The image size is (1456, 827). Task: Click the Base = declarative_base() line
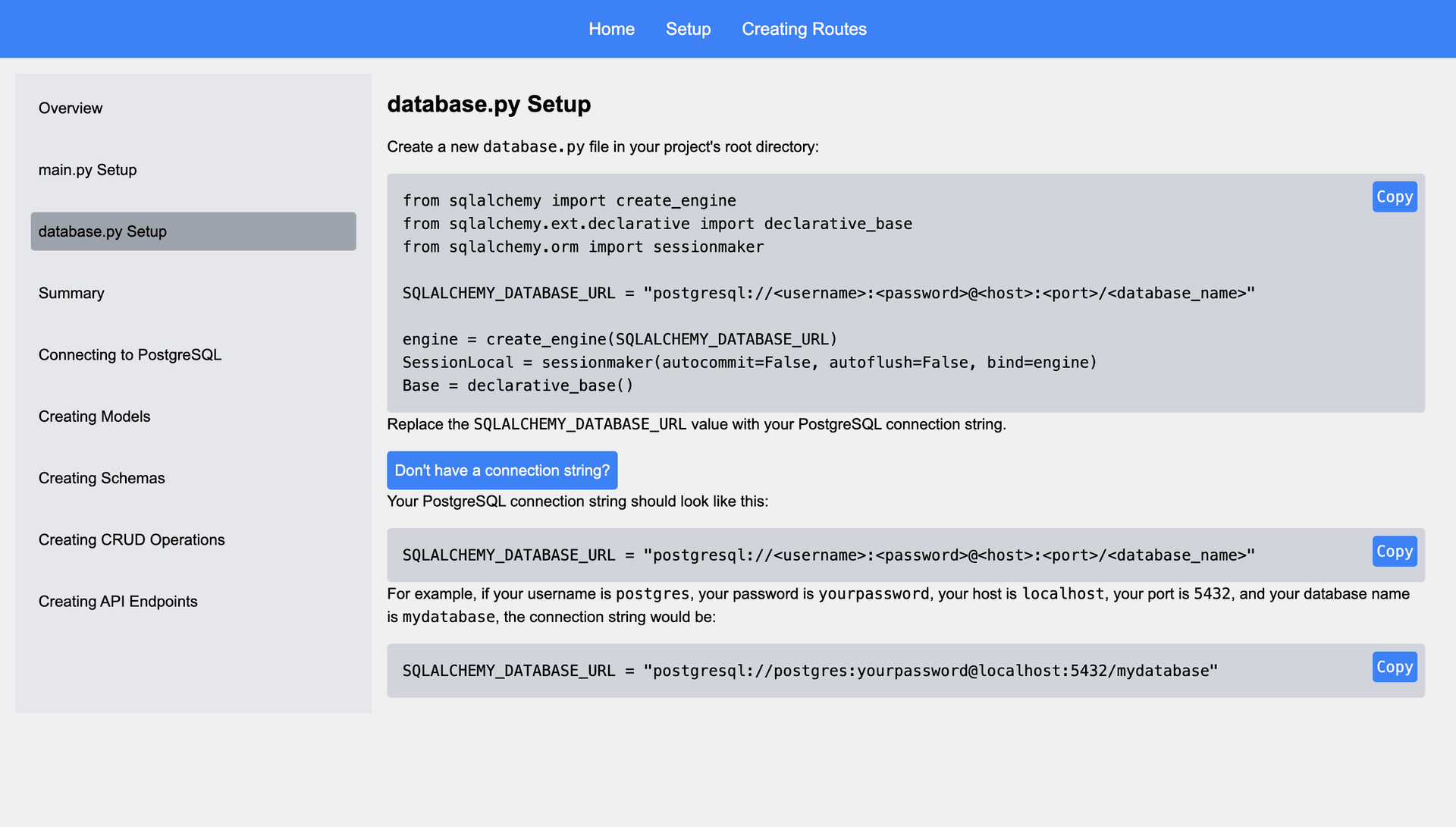518,385
